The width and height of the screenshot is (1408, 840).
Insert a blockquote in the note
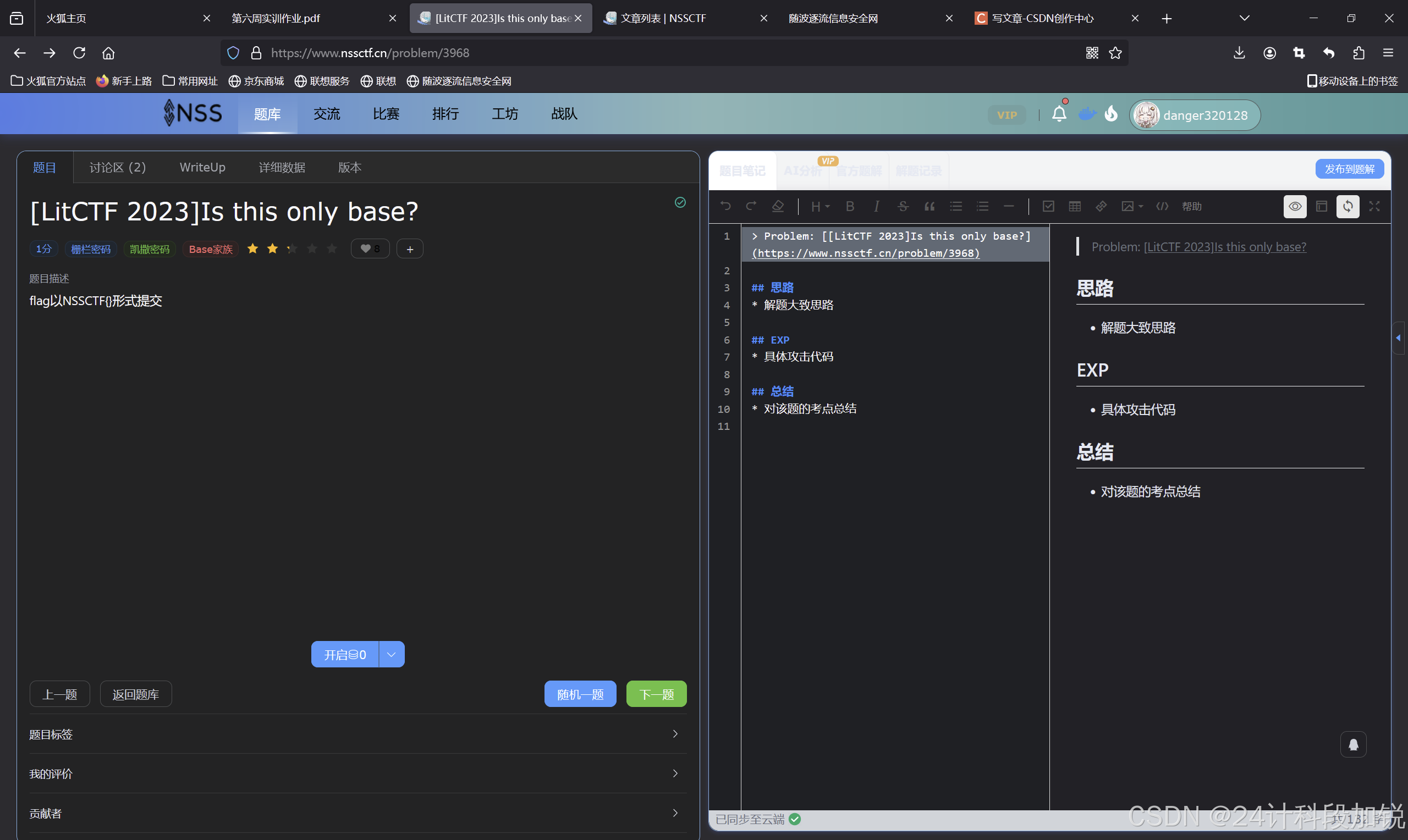(930, 207)
